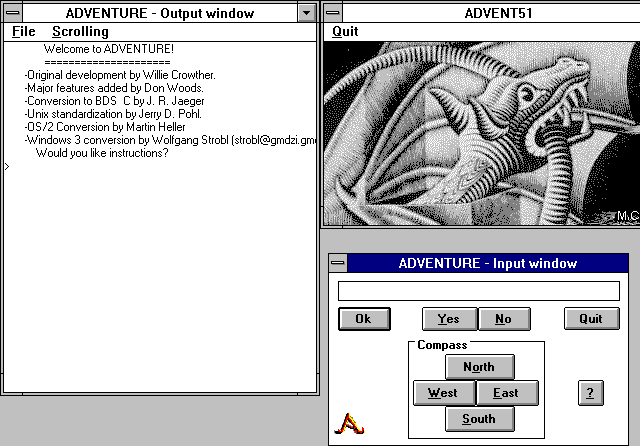Go South using the Compass

(479, 419)
